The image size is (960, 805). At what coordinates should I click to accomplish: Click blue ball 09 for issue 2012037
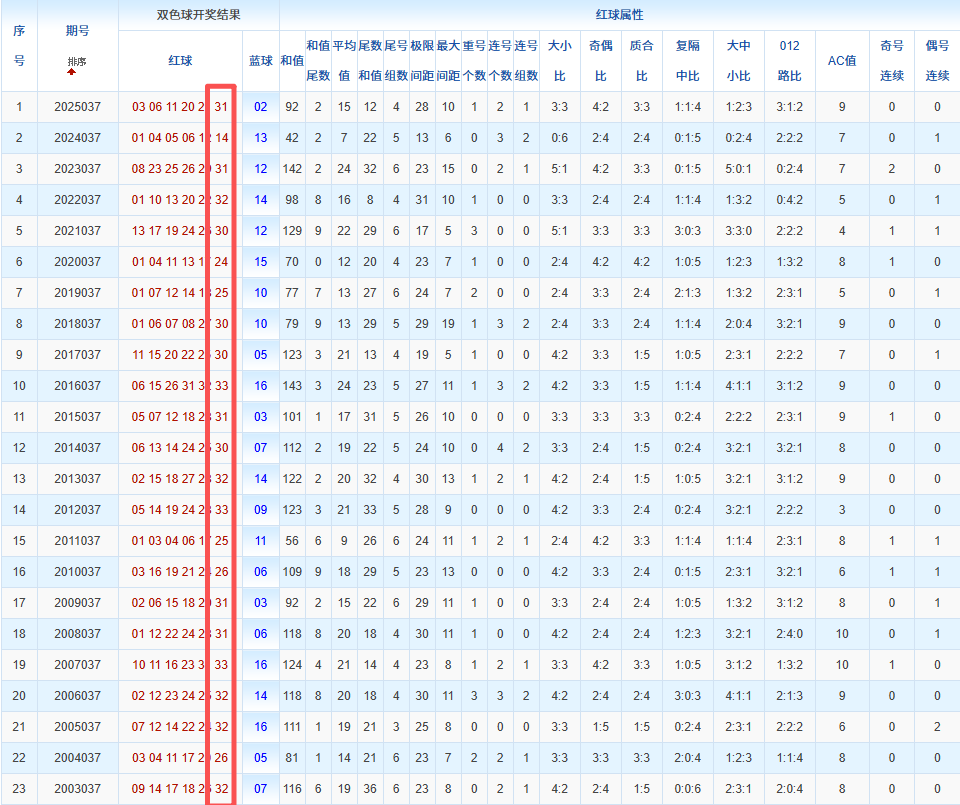pyautogui.click(x=261, y=510)
